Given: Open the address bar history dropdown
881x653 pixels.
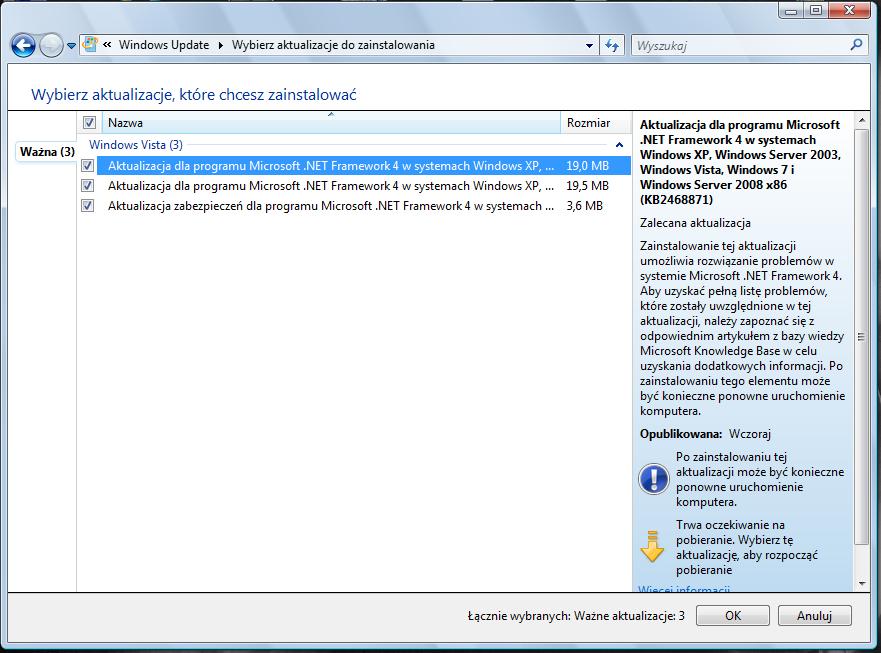Looking at the screenshot, I should 589,46.
